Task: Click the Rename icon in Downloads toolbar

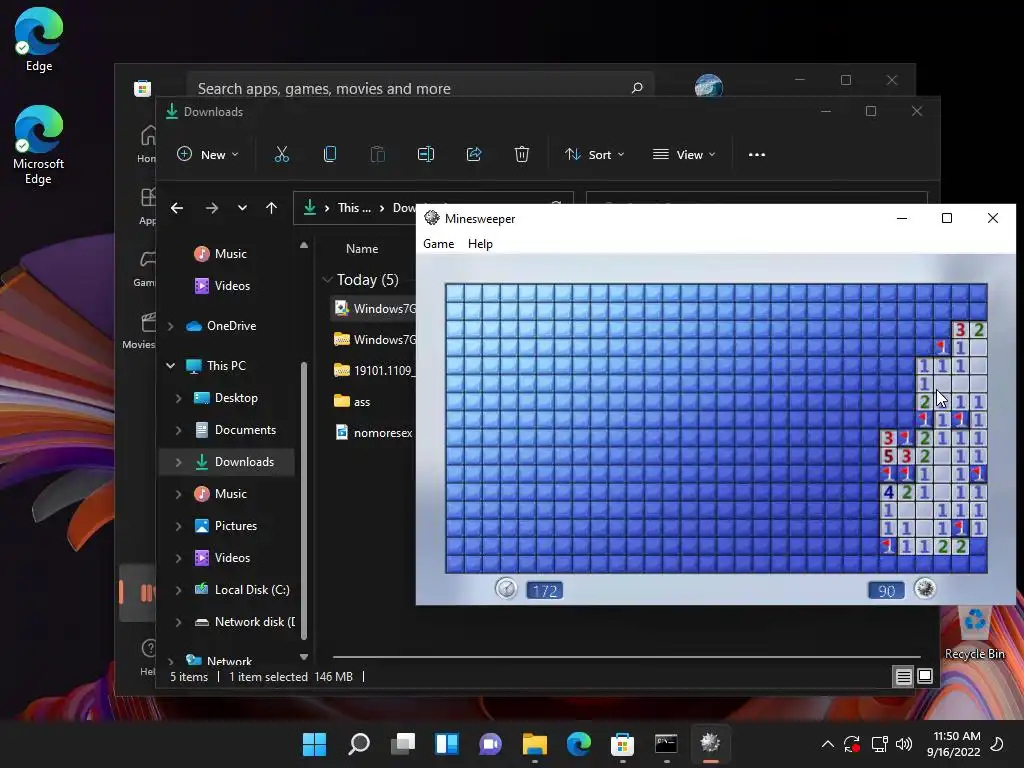Action: tap(426, 154)
